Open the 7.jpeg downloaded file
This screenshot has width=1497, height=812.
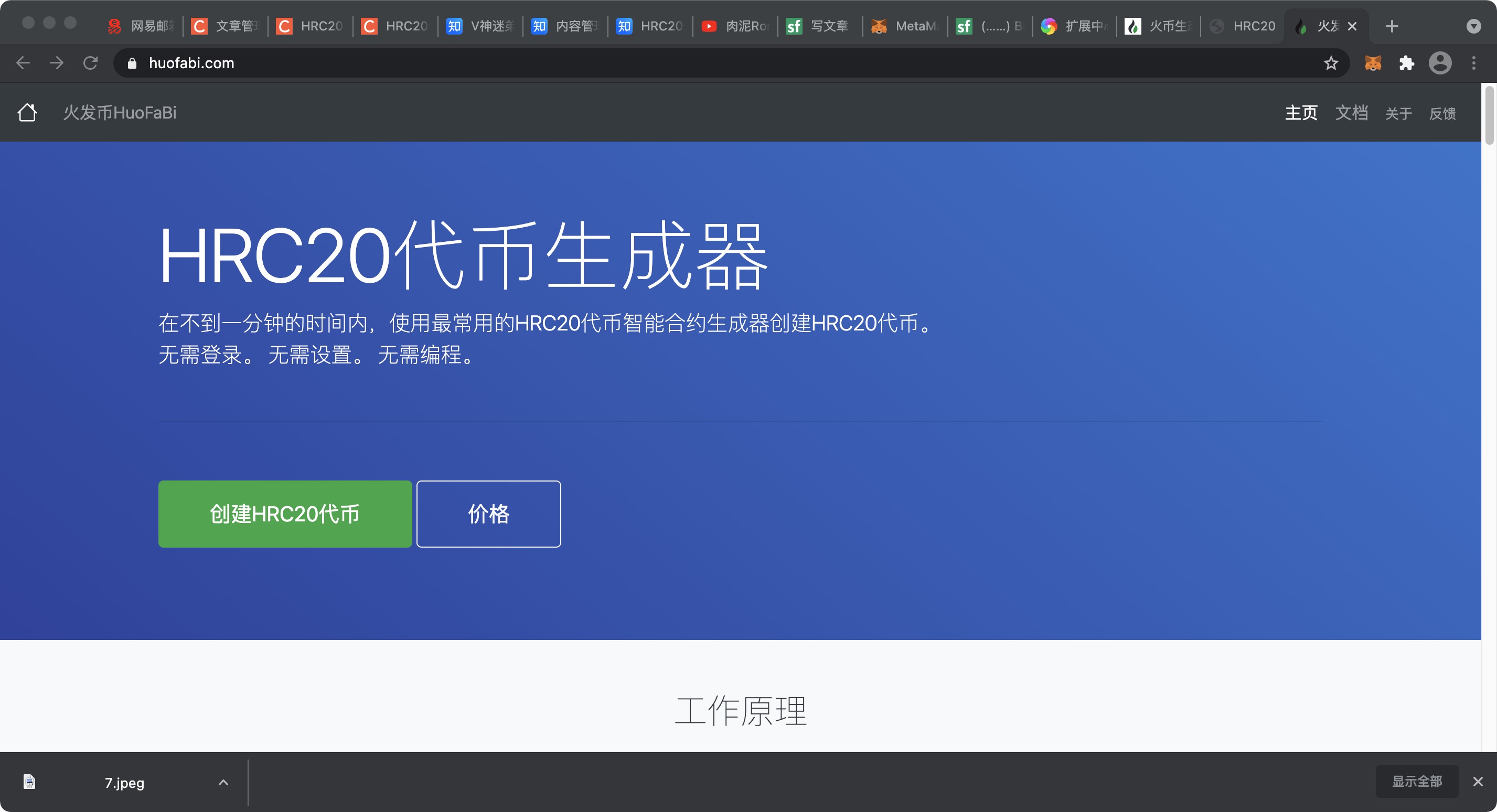(124, 782)
